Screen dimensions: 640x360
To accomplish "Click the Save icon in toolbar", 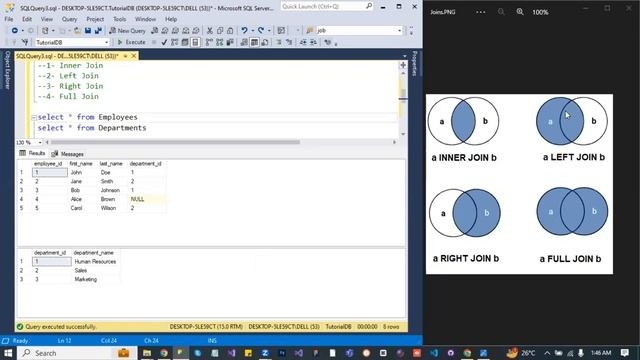I will 88,31.
